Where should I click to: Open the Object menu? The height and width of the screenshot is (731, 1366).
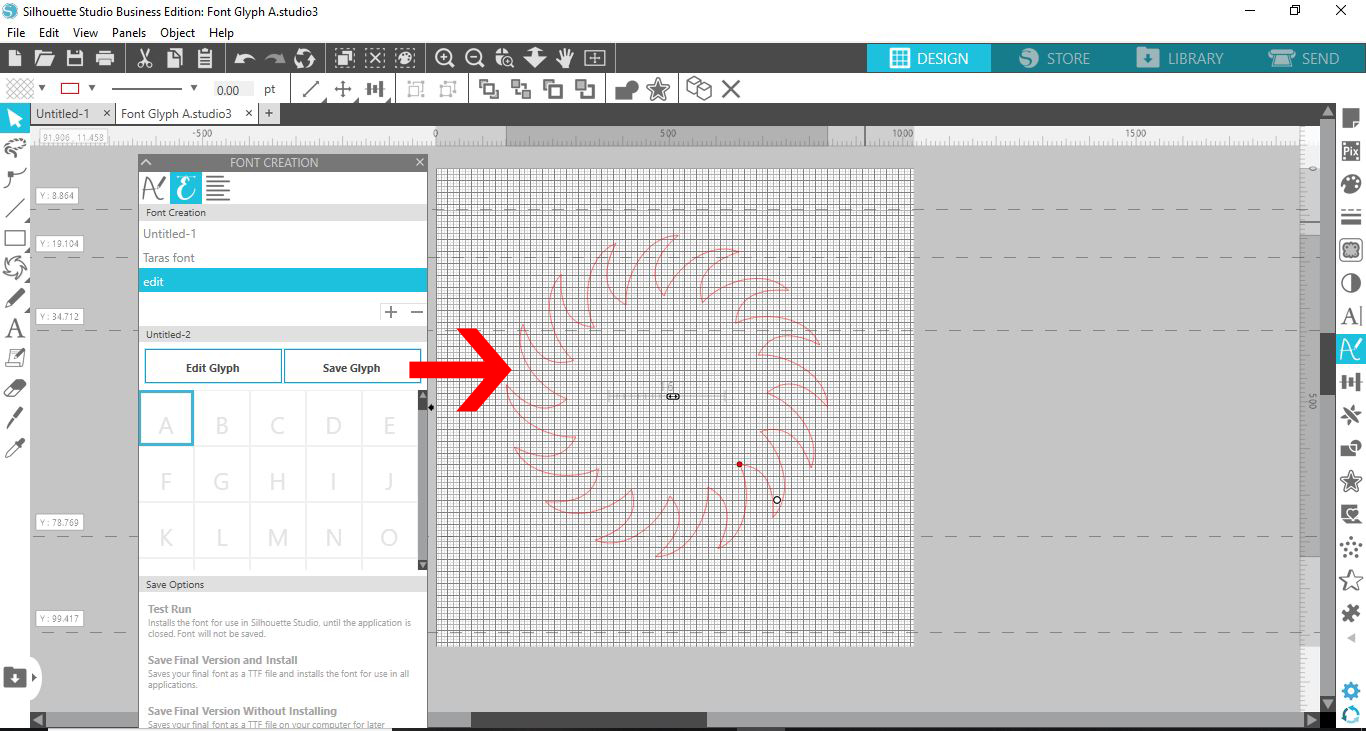pyautogui.click(x=178, y=33)
